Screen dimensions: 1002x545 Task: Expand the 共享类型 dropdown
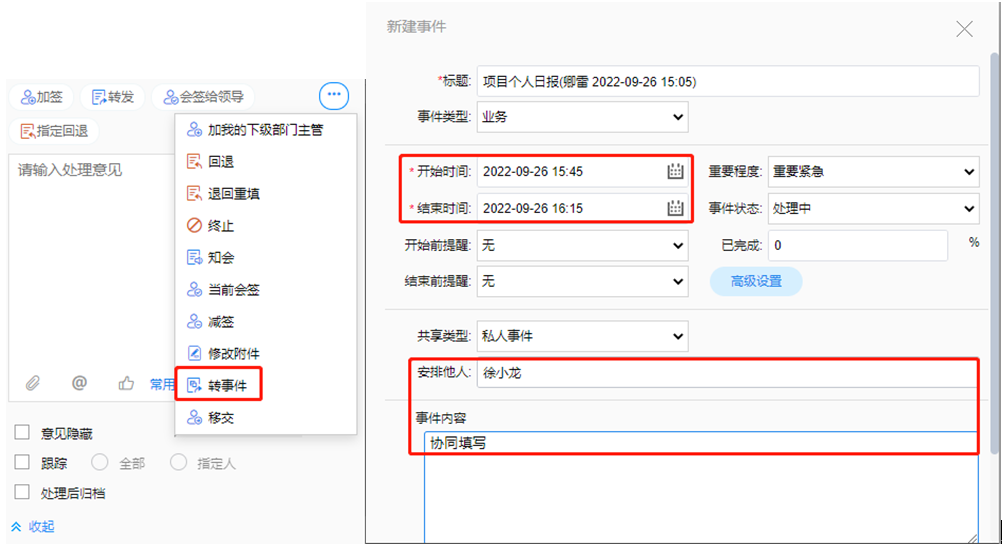coord(582,336)
